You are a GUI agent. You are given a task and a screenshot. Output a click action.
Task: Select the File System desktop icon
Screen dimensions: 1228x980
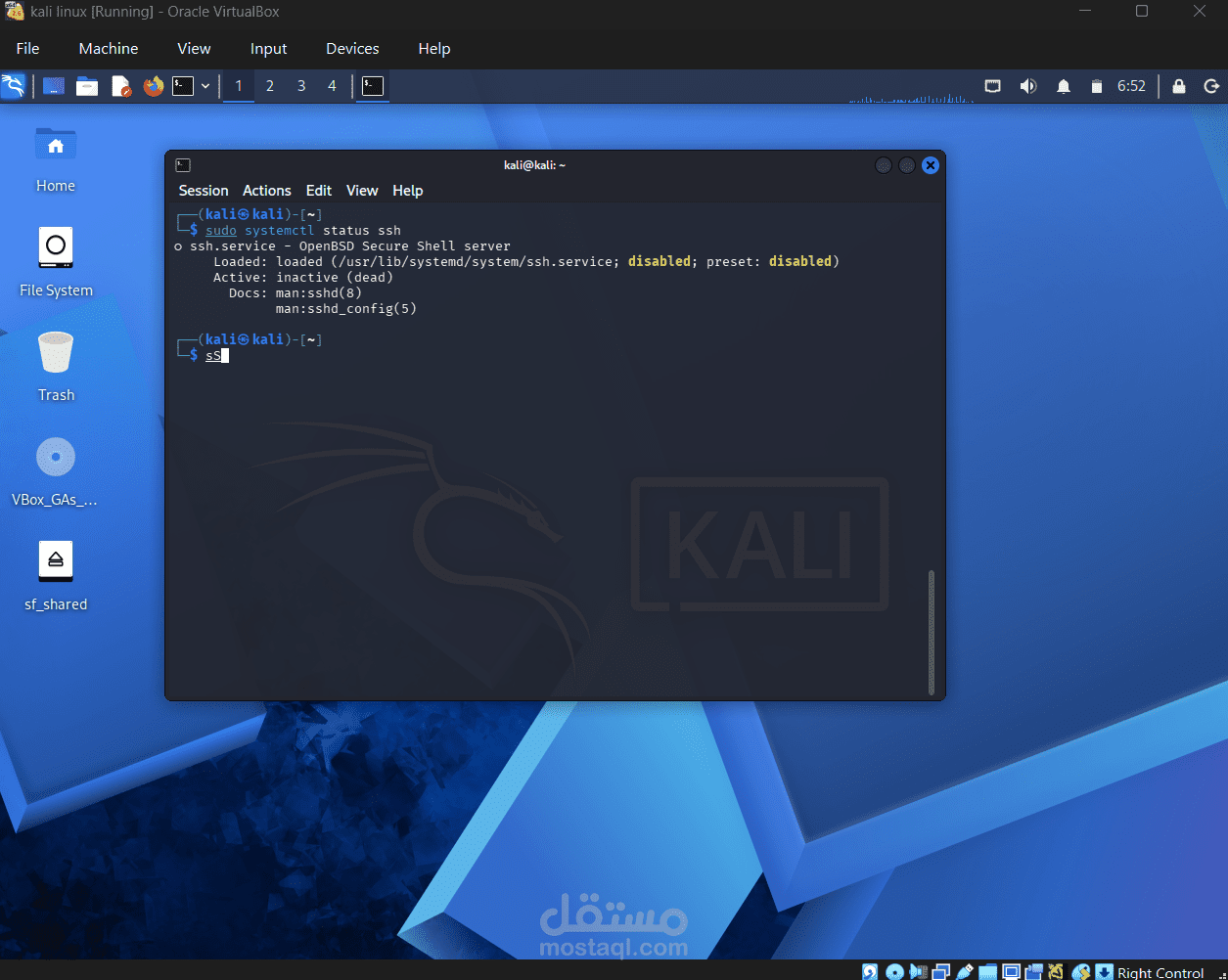(x=56, y=262)
